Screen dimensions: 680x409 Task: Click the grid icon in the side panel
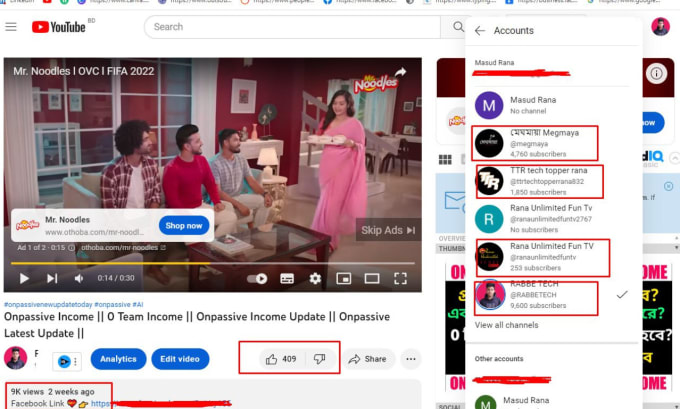coord(445,160)
